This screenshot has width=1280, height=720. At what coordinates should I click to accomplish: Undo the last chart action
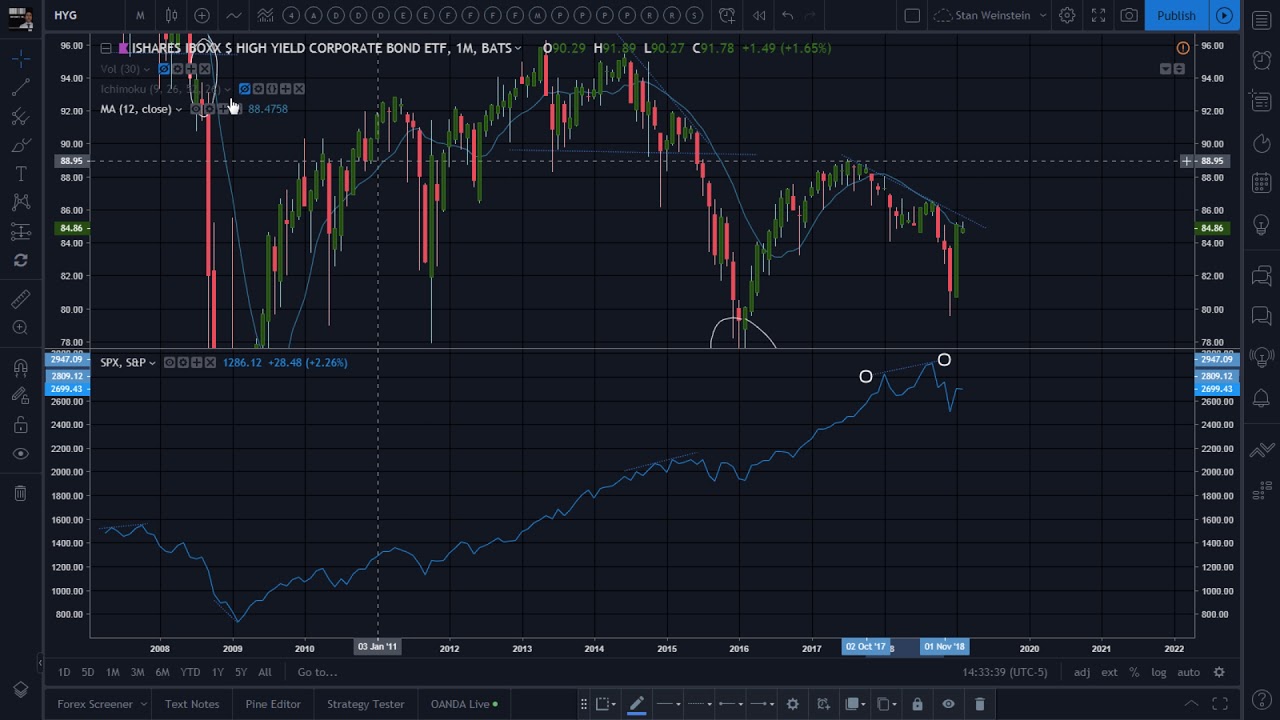point(788,15)
